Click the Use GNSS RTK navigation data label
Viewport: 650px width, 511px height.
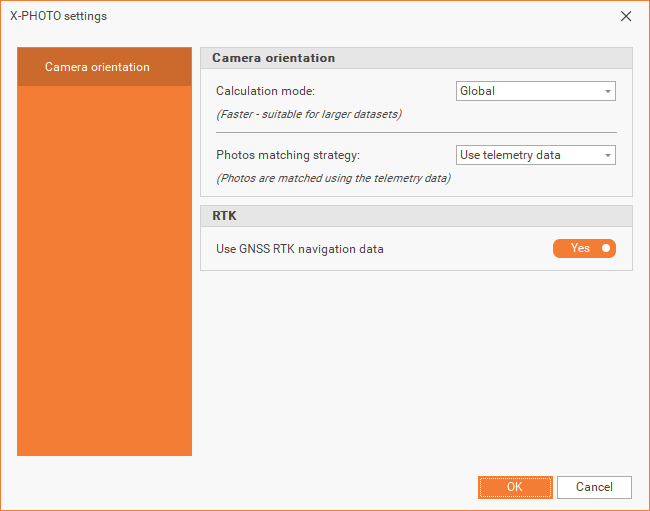click(x=299, y=249)
